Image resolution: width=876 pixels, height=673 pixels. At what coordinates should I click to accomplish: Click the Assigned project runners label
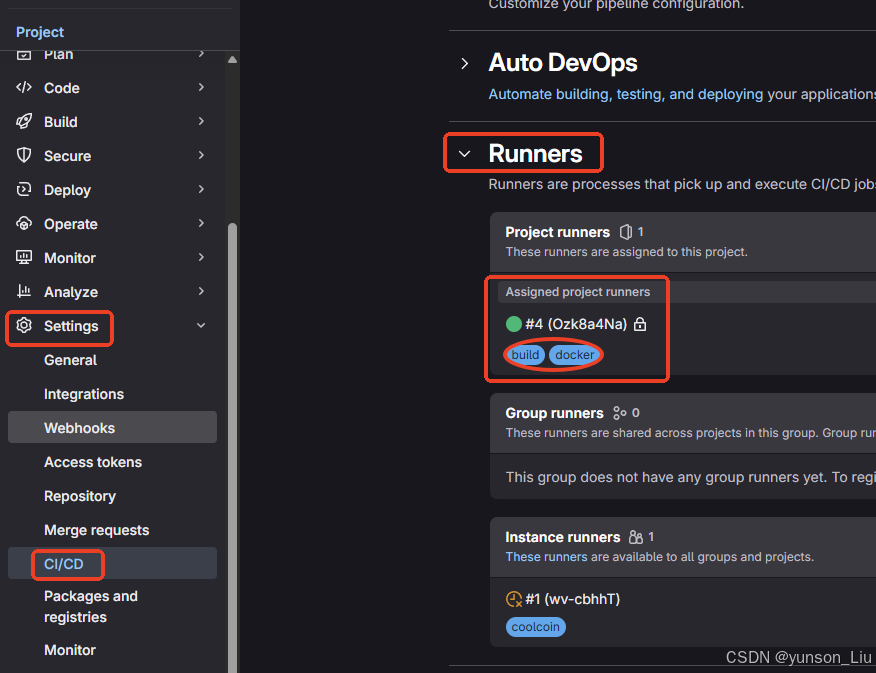[578, 292]
